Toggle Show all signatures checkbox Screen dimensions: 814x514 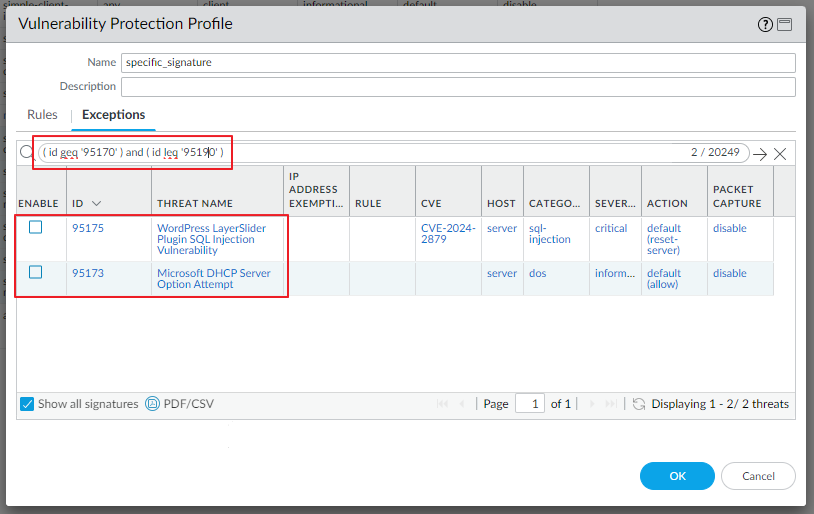27,404
